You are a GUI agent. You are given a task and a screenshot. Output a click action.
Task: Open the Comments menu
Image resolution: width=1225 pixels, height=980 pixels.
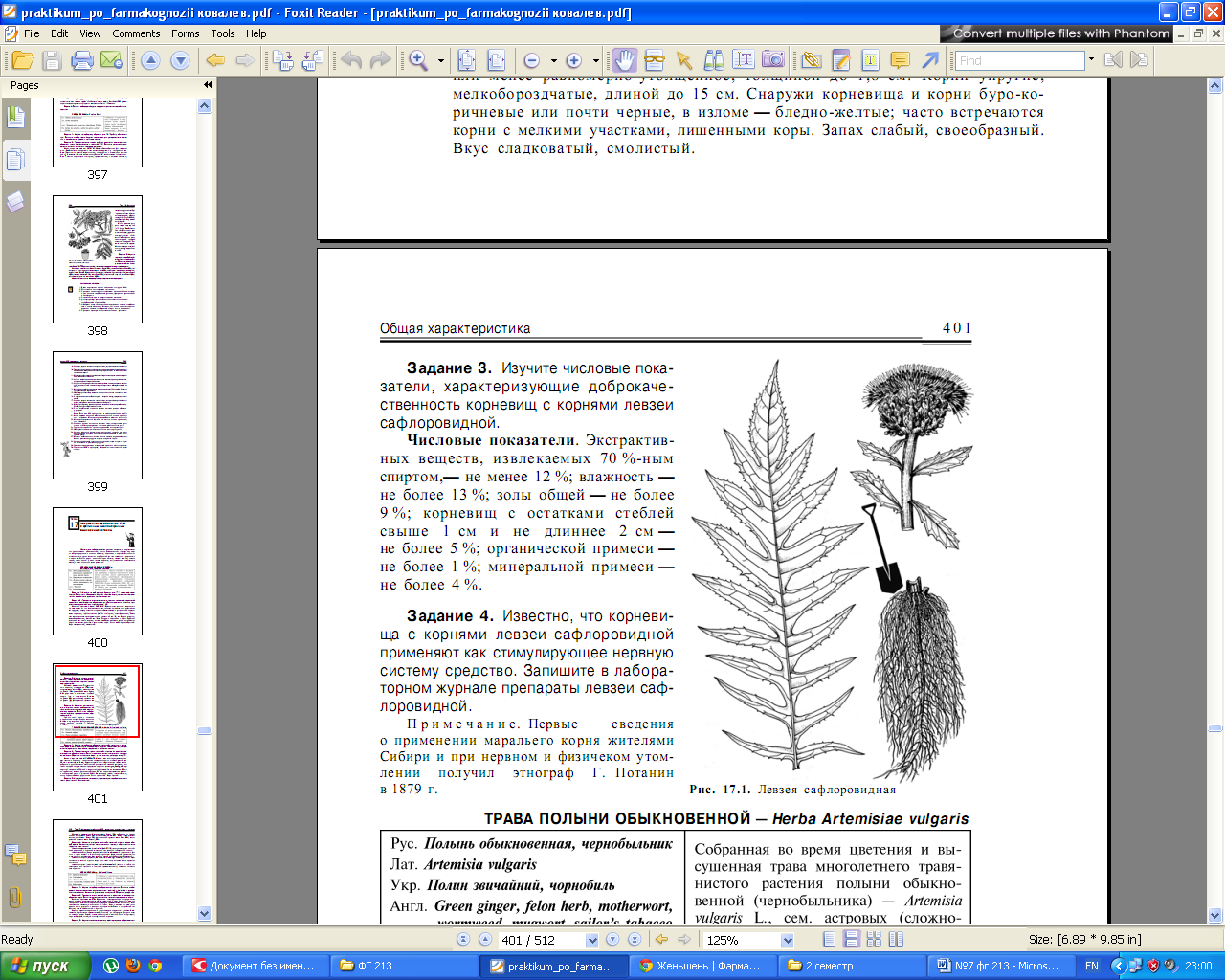136,33
